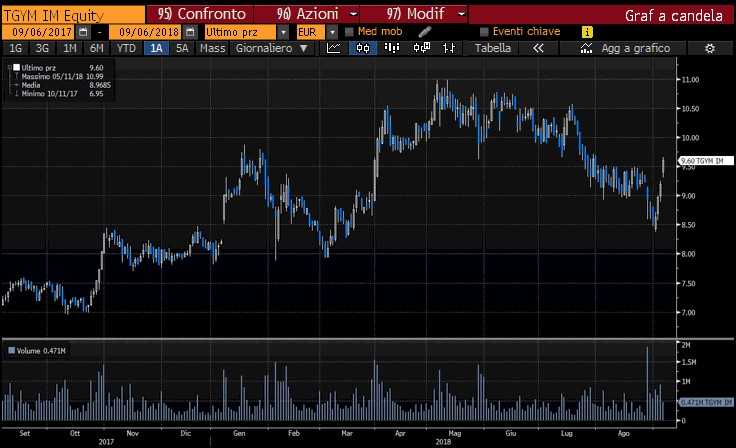This screenshot has height=448, width=736.
Task: Select the bar chart style icon
Action: [391, 48]
